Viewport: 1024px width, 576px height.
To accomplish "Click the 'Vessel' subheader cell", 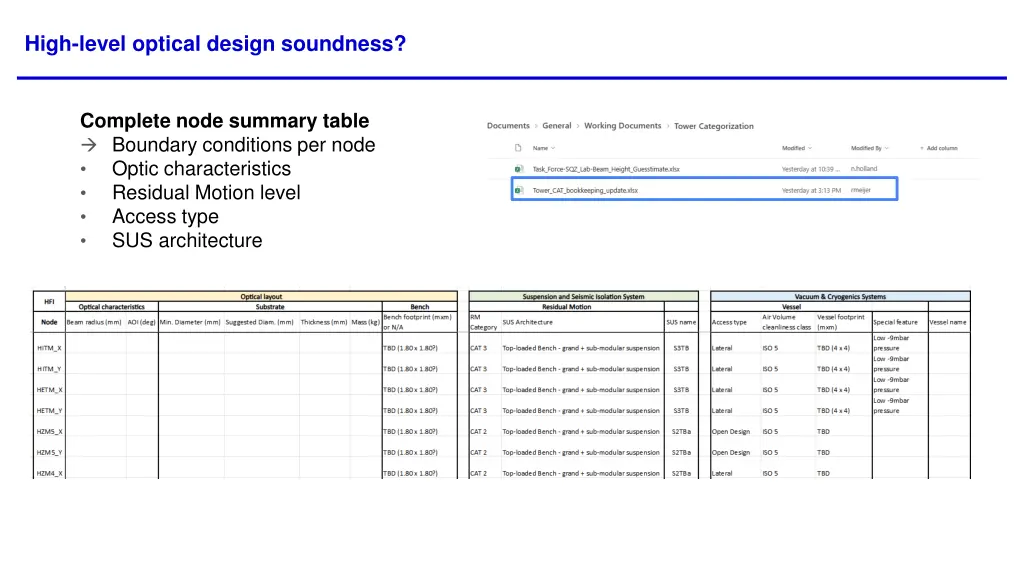I will [x=791, y=307].
